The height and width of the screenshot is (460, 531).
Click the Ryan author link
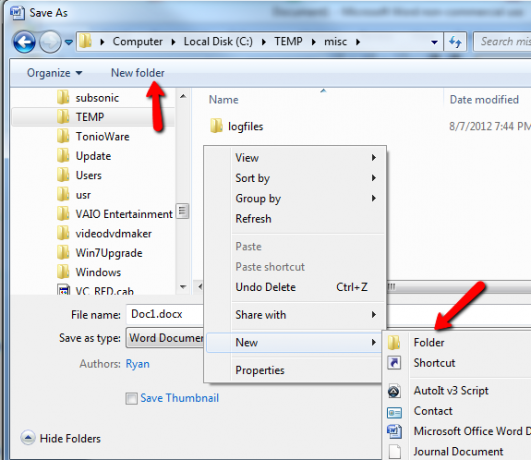137,364
